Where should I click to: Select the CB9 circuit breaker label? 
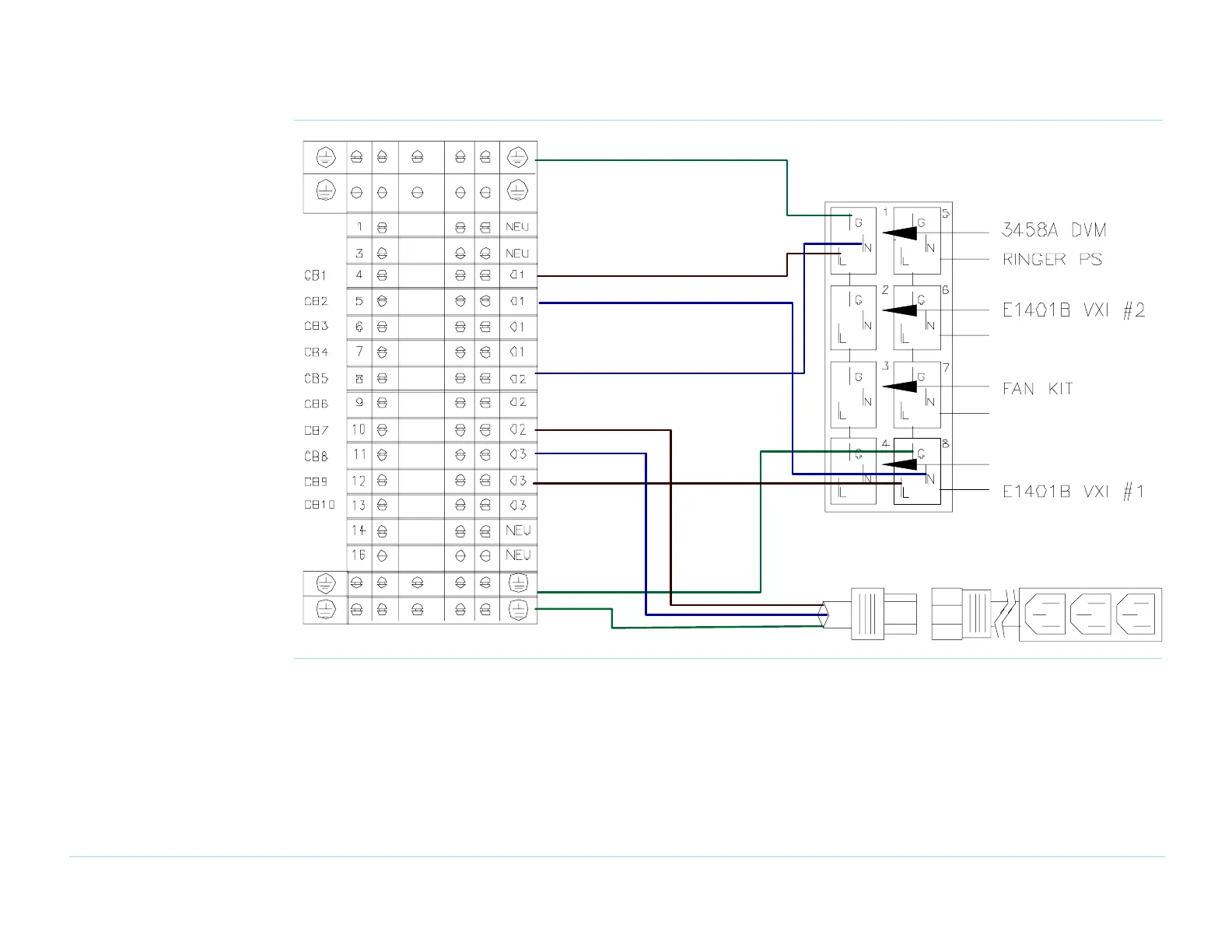pos(316,481)
